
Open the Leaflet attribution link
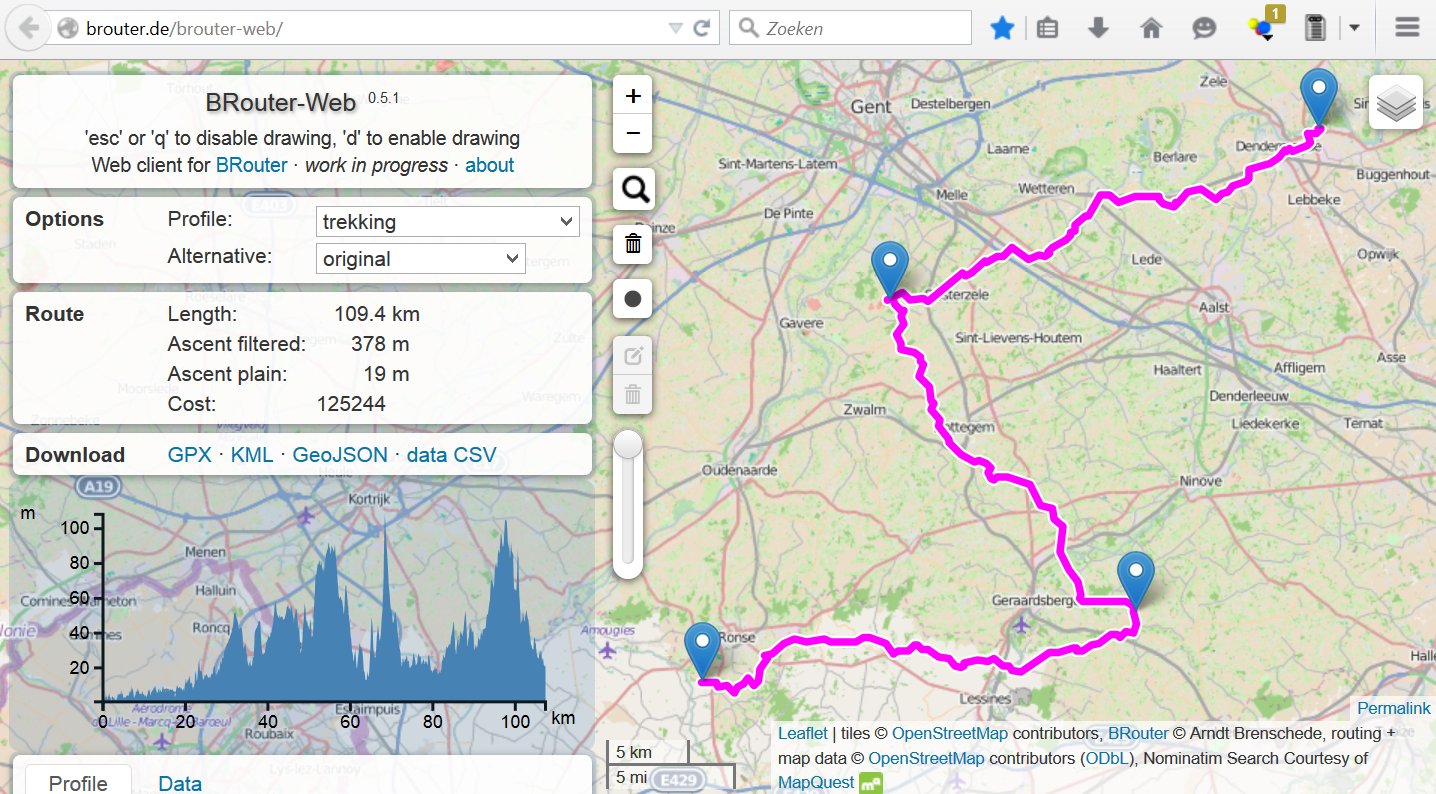803,733
